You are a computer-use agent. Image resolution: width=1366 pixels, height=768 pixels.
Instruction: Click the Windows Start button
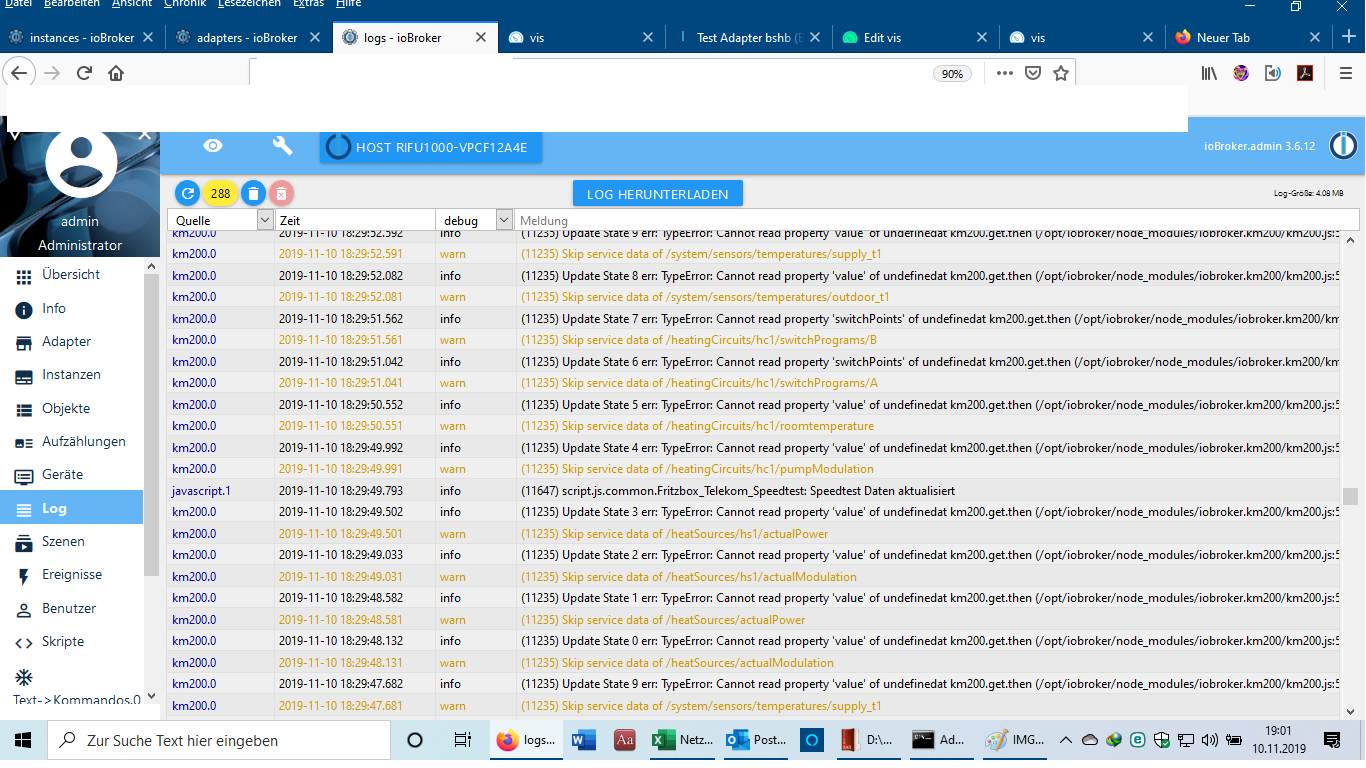[22, 740]
